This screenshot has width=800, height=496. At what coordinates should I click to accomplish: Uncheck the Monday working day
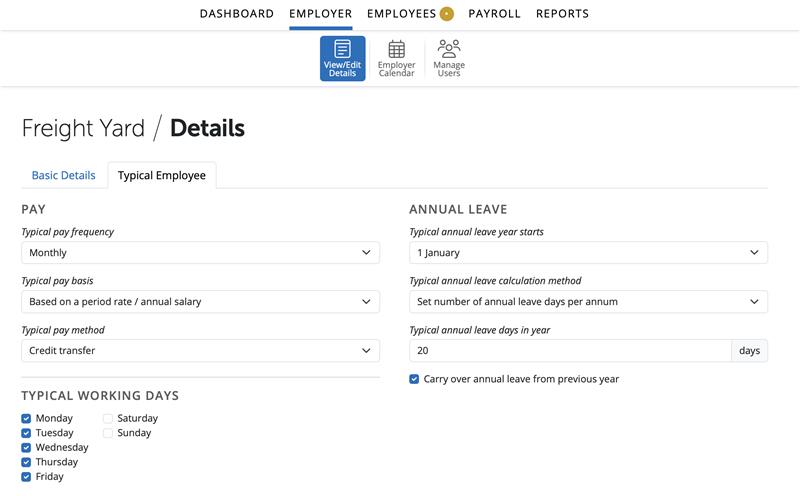(x=27, y=418)
